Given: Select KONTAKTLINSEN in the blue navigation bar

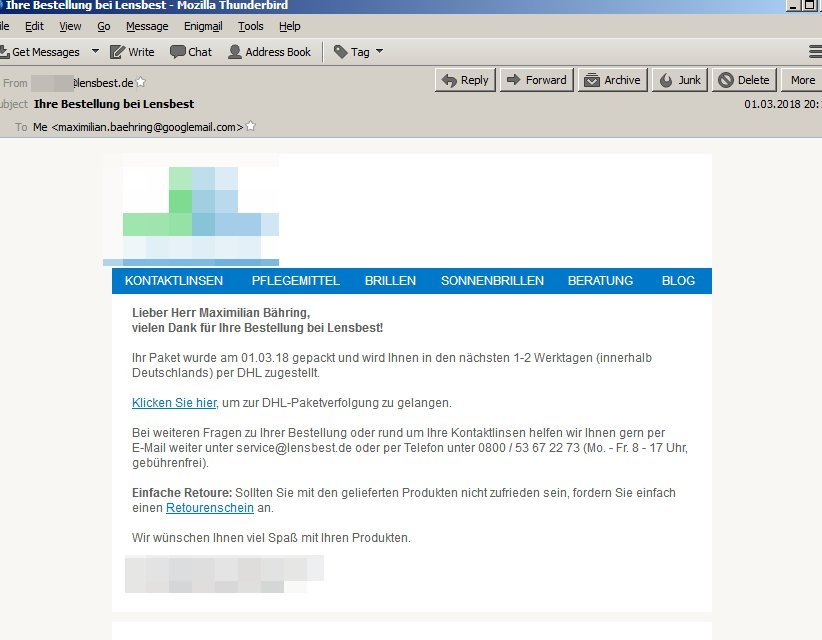Looking at the screenshot, I should [x=174, y=281].
